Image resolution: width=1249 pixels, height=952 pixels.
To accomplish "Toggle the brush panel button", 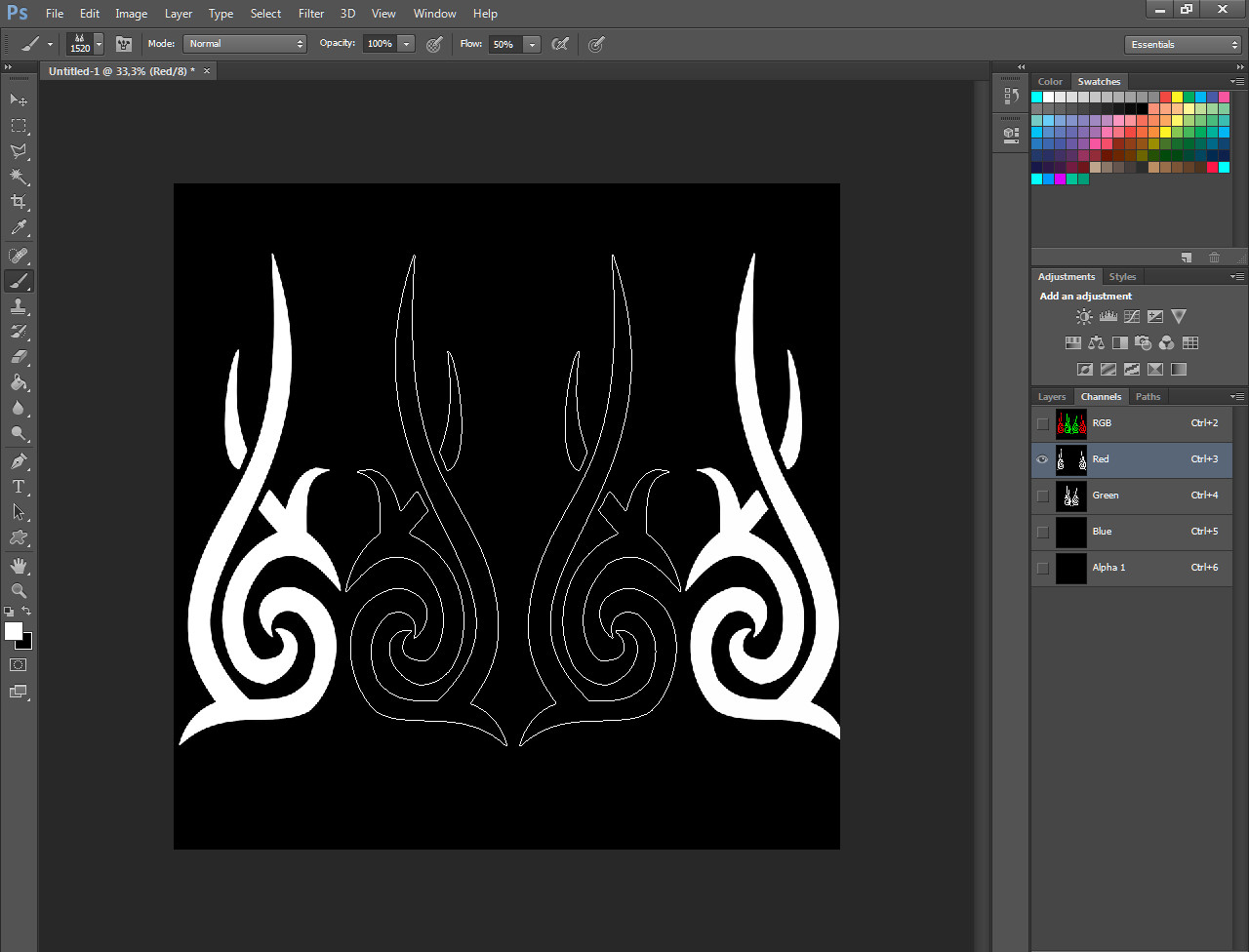I will [x=124, y=44].
